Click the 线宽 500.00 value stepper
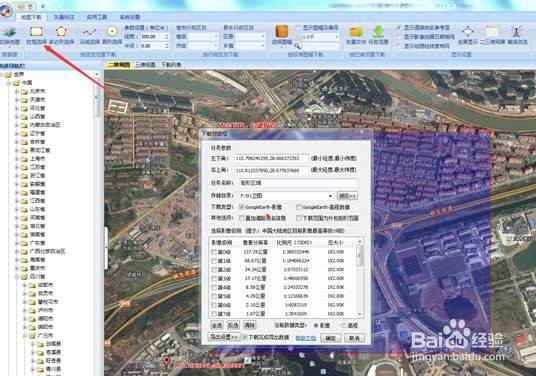The image size is (536, 376). pyautogui.click(x=167, y=36)
